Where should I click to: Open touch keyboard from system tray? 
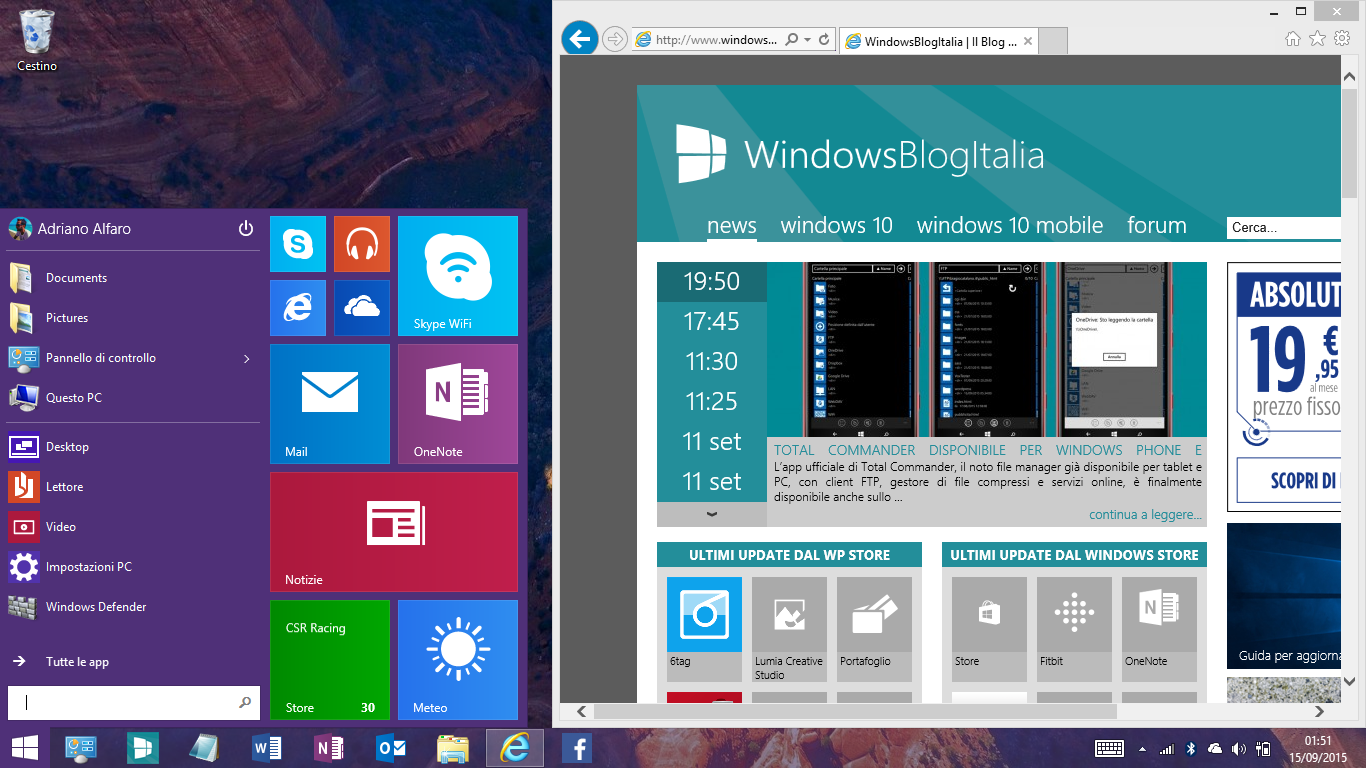click(x=1109, y=748)
